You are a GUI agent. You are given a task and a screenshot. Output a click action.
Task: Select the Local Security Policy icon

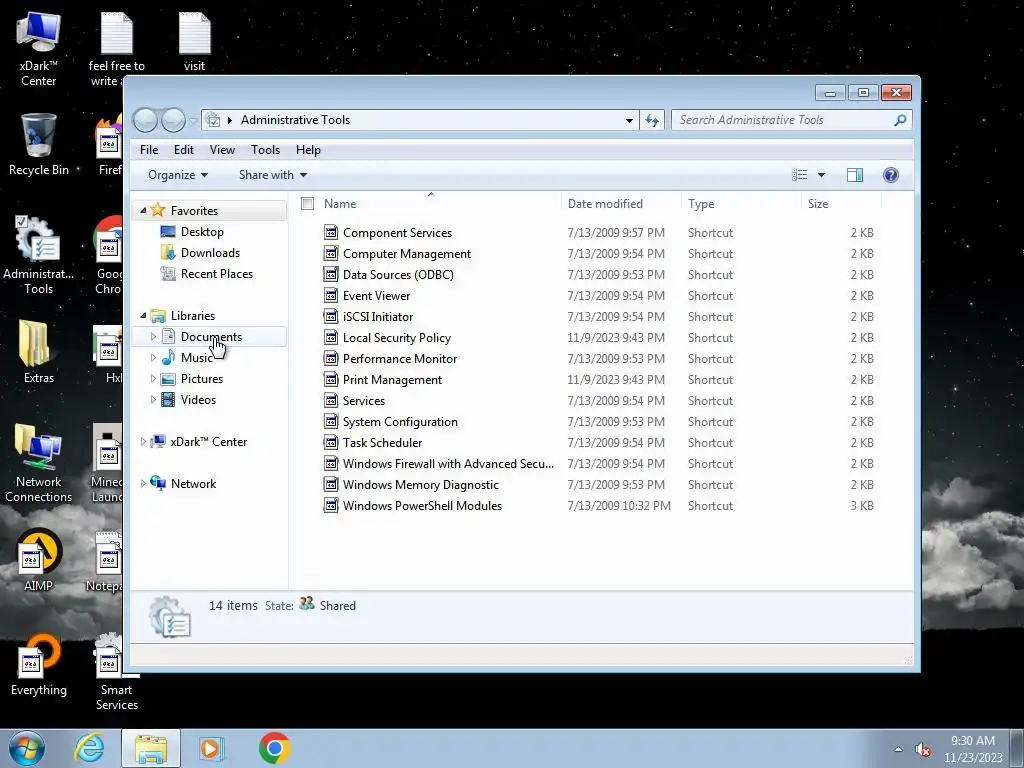(331, 338)
